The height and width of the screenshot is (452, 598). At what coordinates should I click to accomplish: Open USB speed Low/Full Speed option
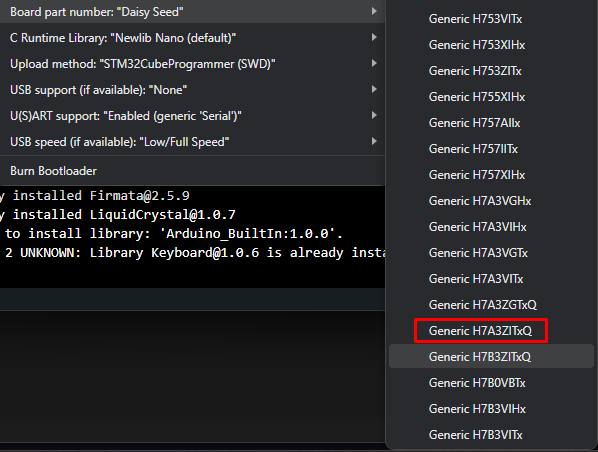tap(192, 142)
